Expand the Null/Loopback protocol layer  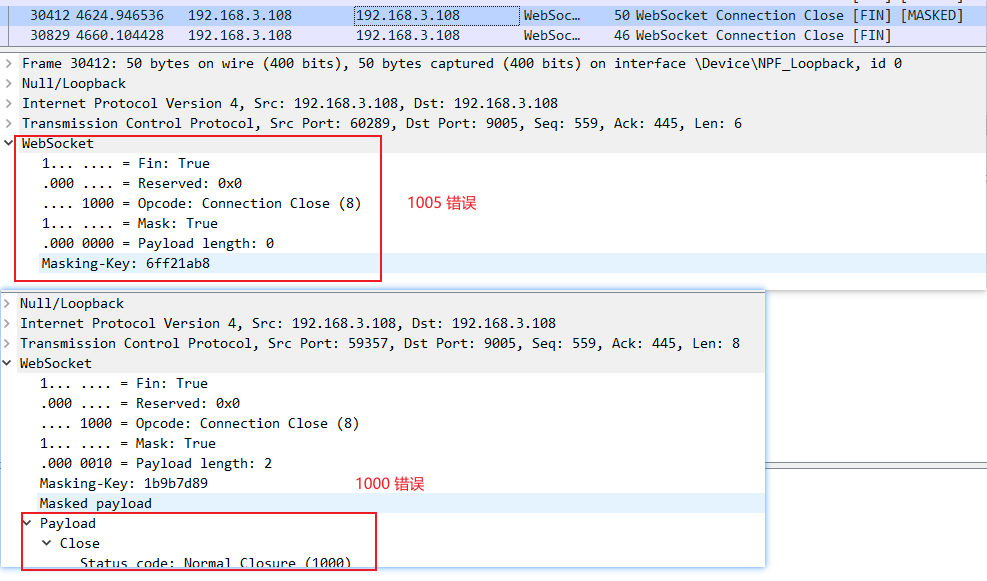pos(8,83)
